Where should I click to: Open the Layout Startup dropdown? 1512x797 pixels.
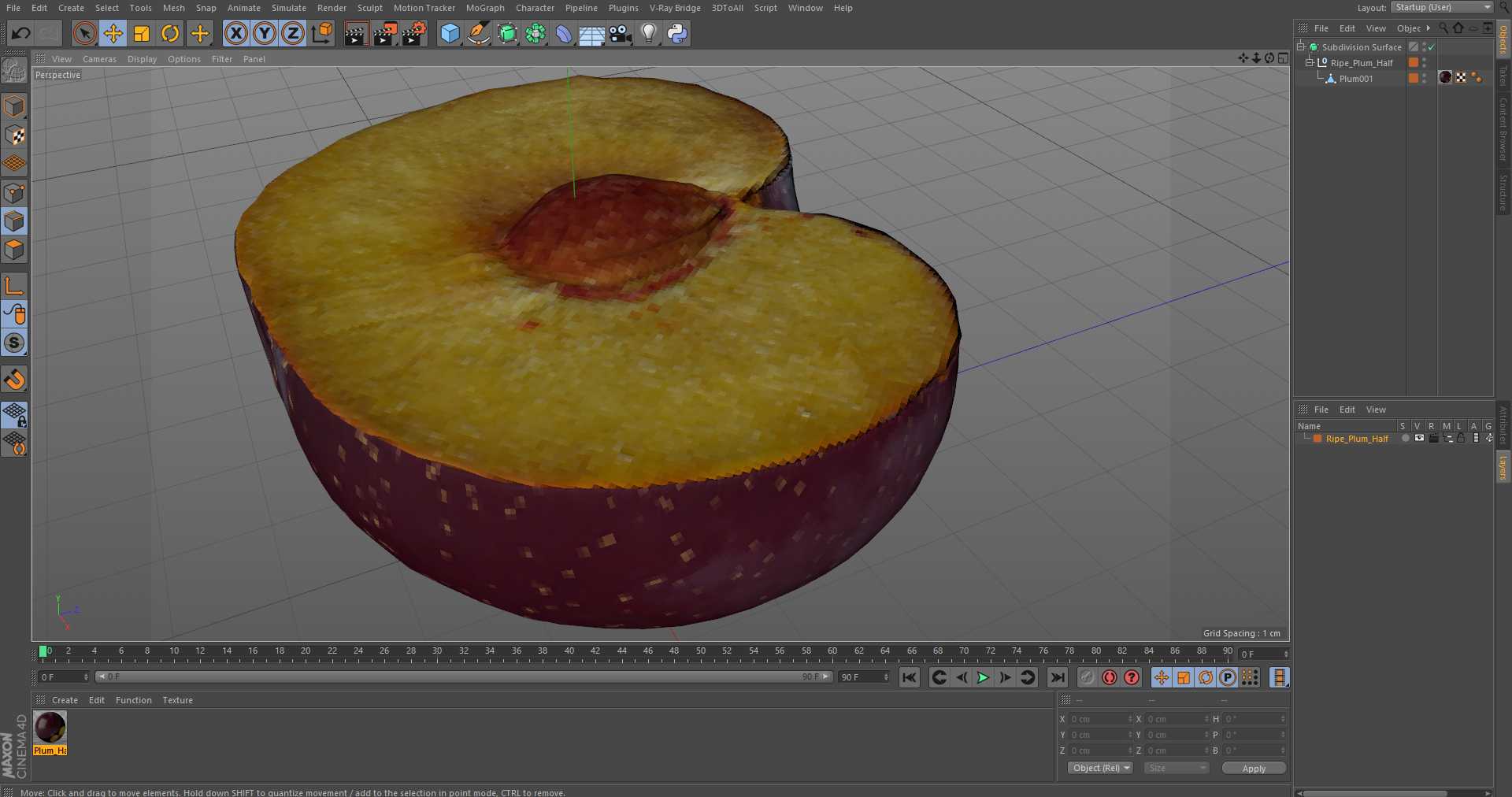pyautogui.click(x=1441, y=7)
